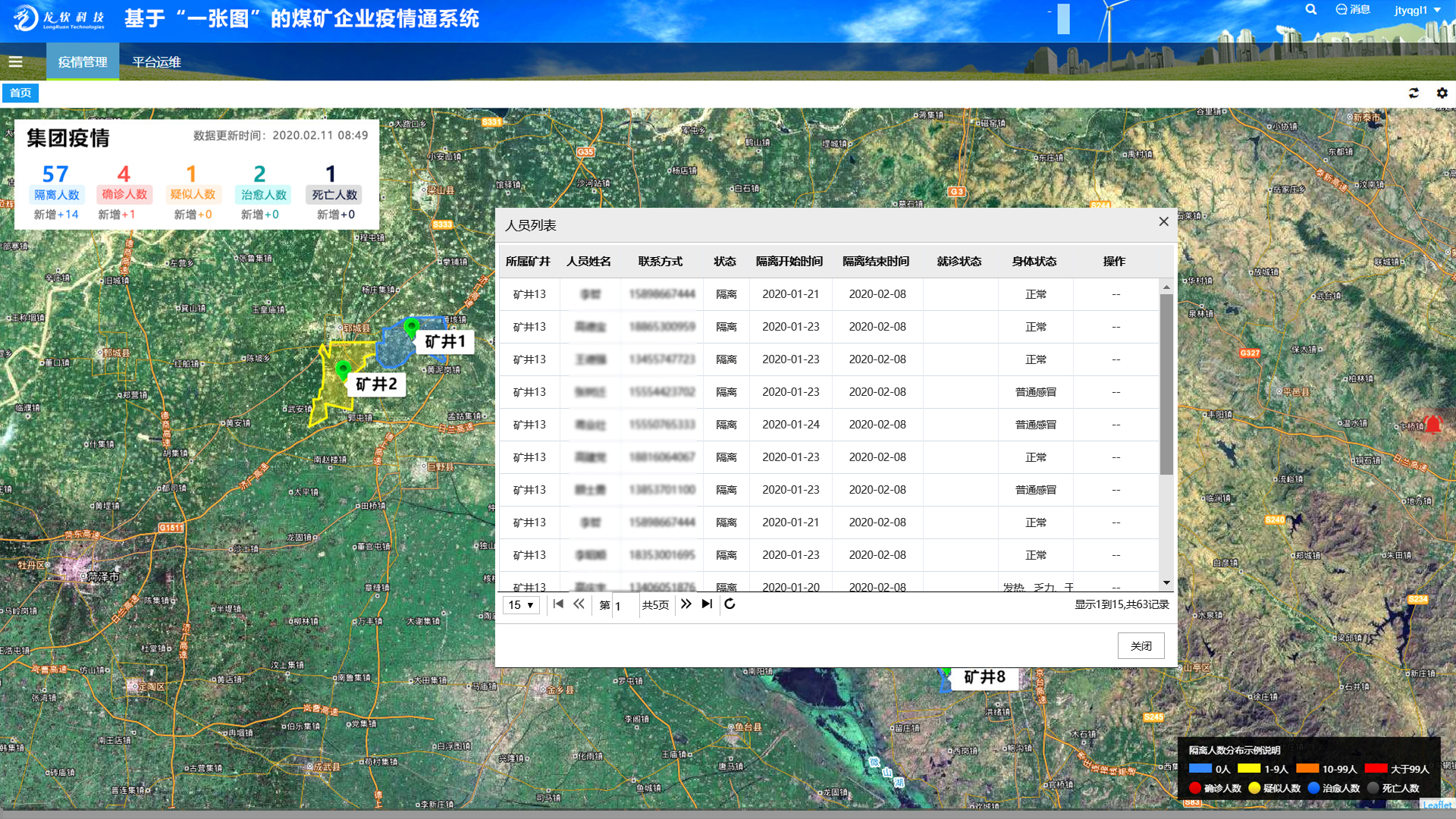Switch to the 平台运维 menu tab
The width and height of the screenshot is (1456, 819).
coord(156,62)
